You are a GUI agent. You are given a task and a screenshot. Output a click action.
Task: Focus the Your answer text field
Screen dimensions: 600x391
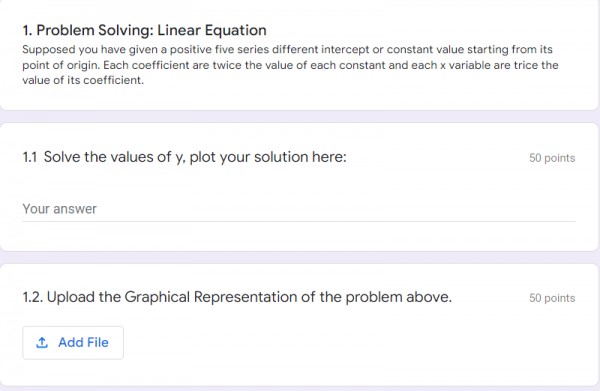[299, 209]
